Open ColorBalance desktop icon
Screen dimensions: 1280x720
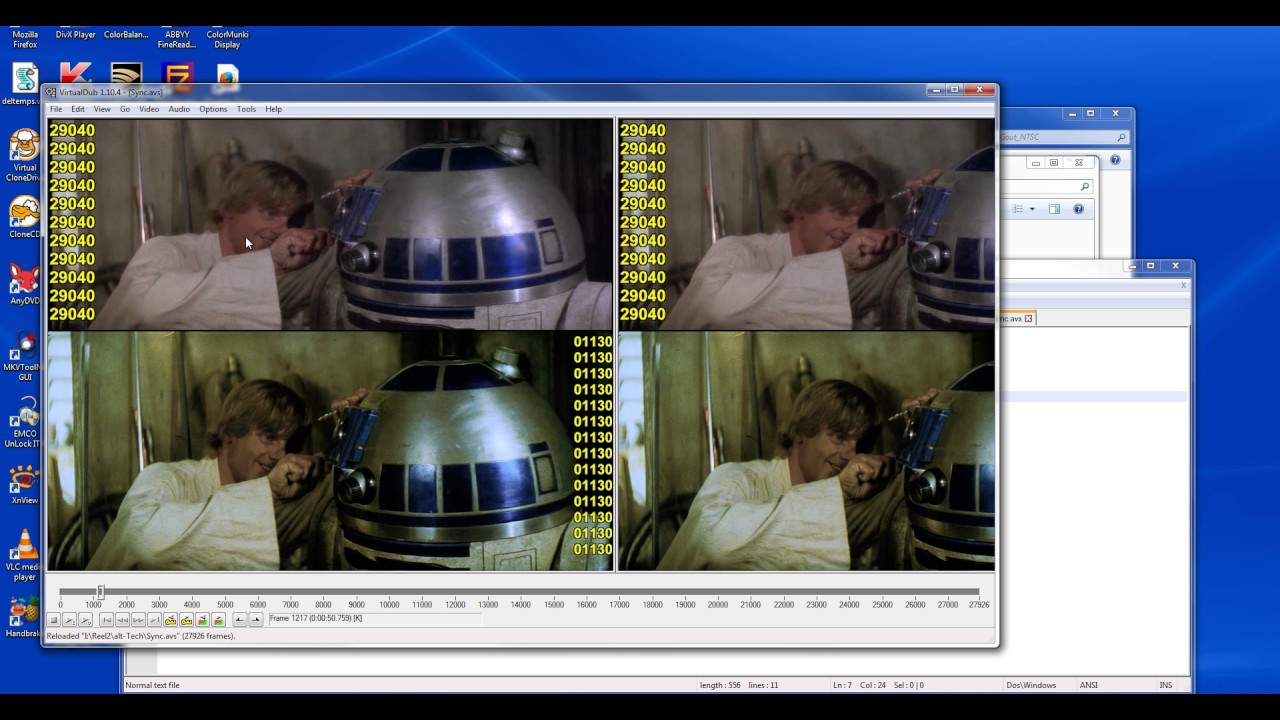click(126, 35)
